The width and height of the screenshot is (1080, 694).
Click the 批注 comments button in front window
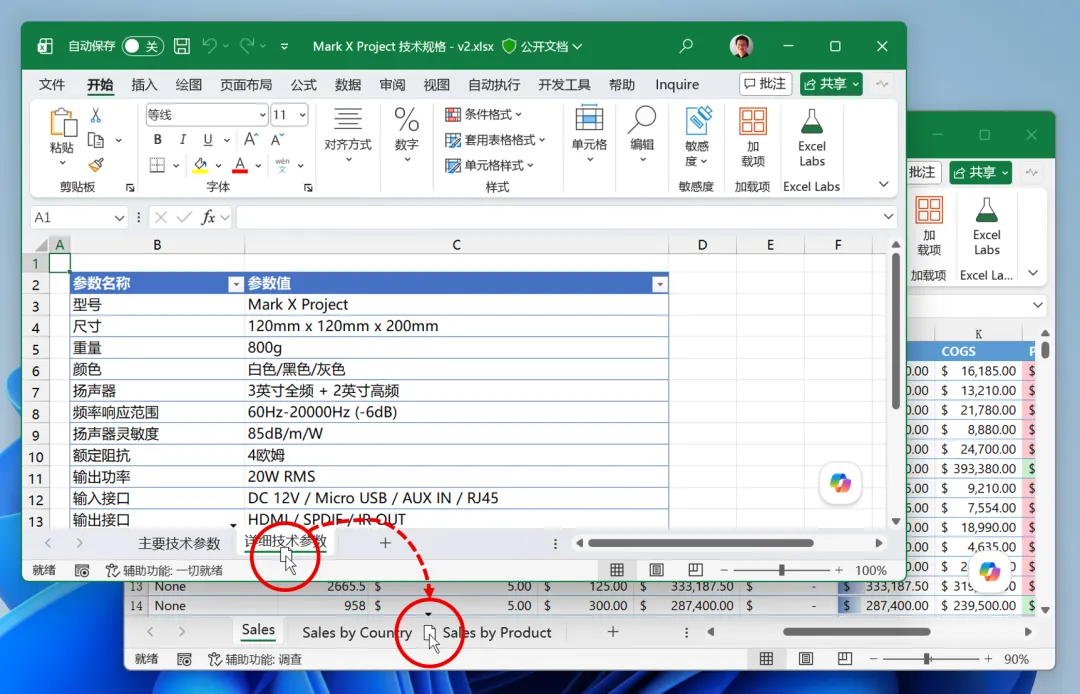[765, 84]
